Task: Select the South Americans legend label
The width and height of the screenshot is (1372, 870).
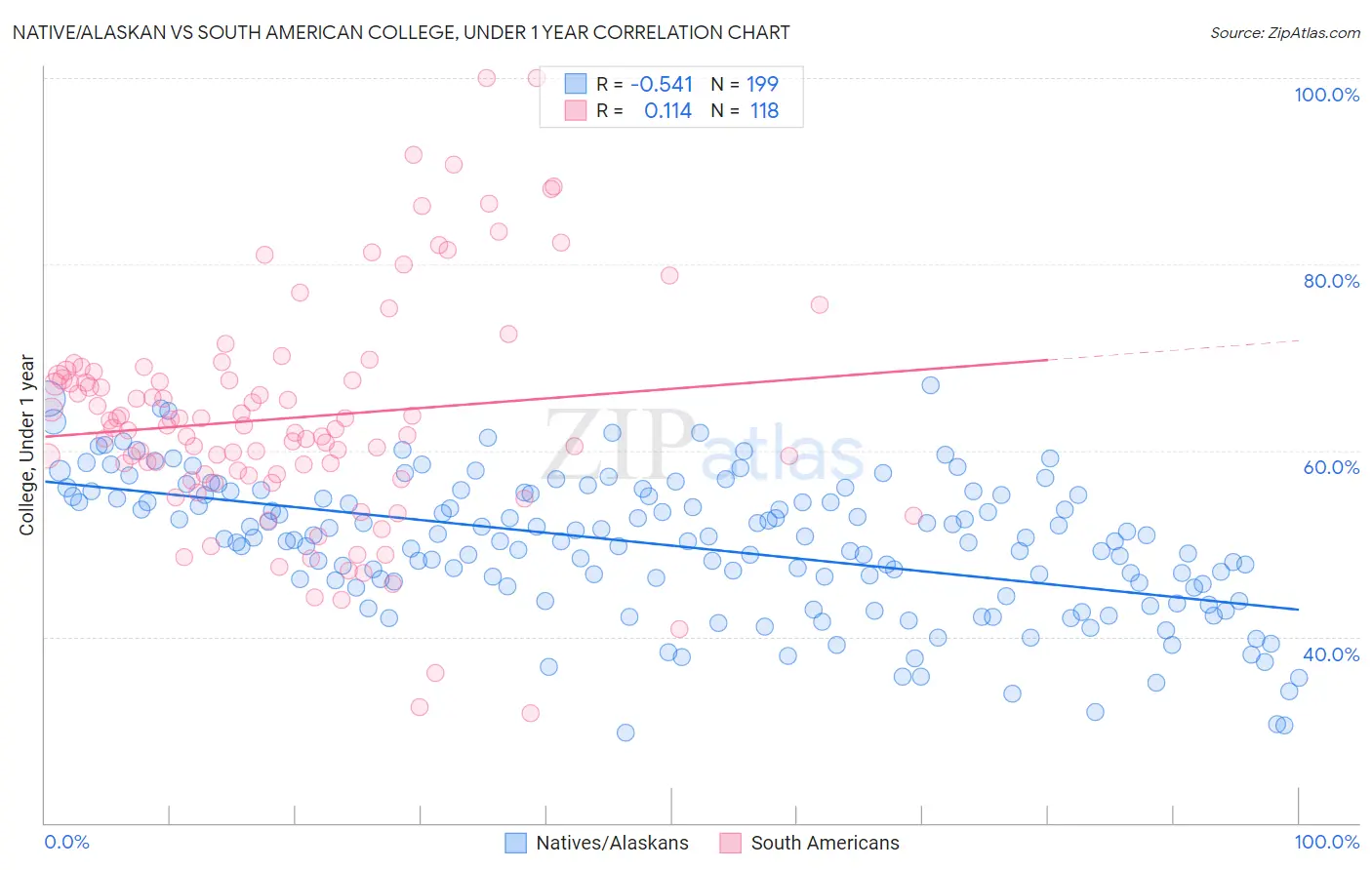Action: 826,843
